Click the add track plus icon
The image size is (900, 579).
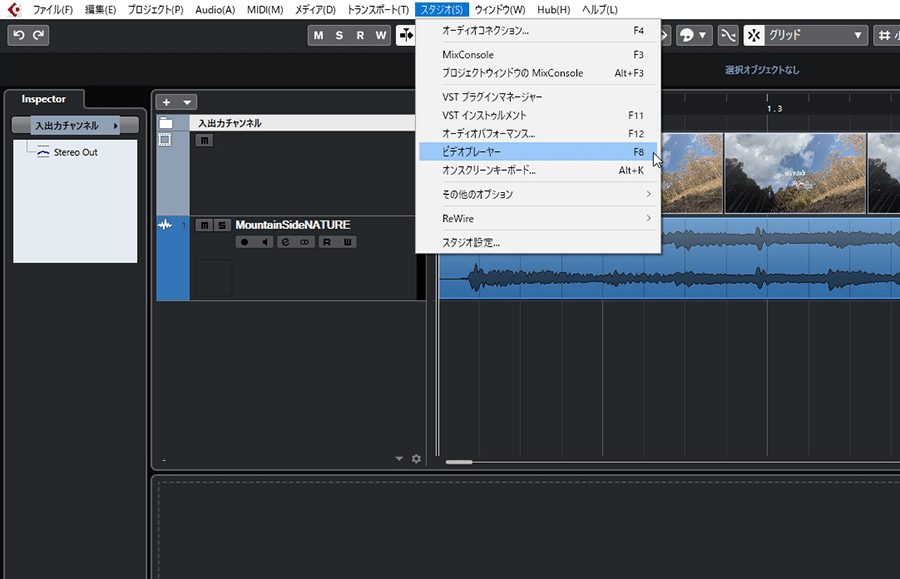[166, 102]
